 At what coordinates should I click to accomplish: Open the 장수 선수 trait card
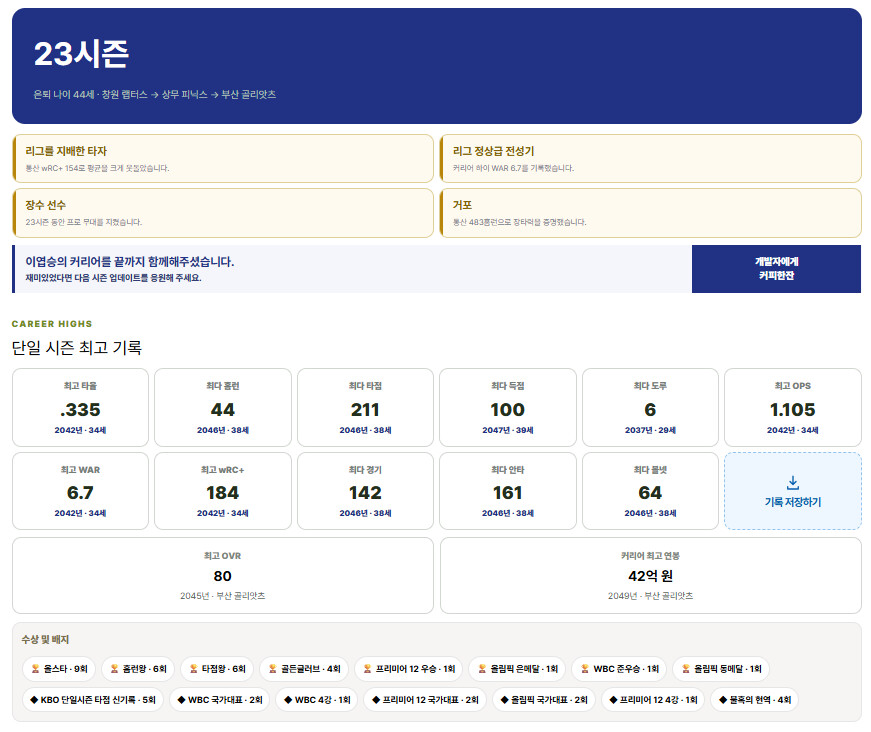[223, 213]
